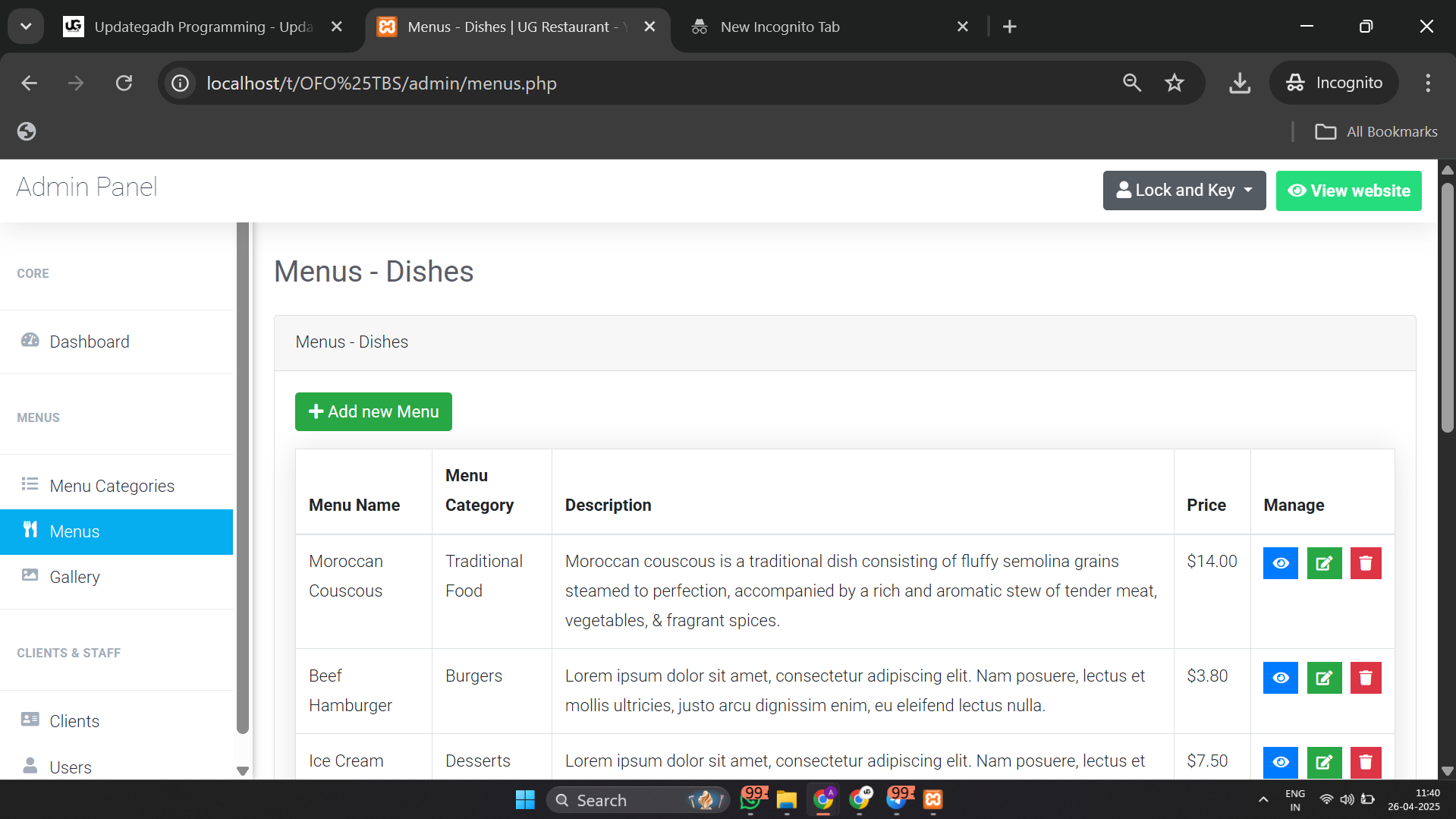Viewport: 1456px width, 819px height.
Task: Edit the Beef Hamburger menu
Action: pos(1324,678)
